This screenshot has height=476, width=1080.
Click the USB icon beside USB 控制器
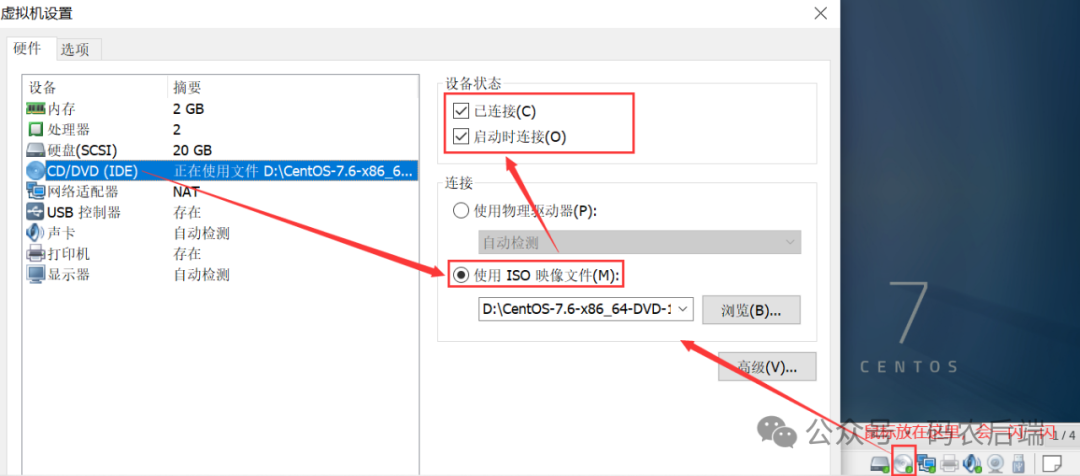(x=35, y=212)
